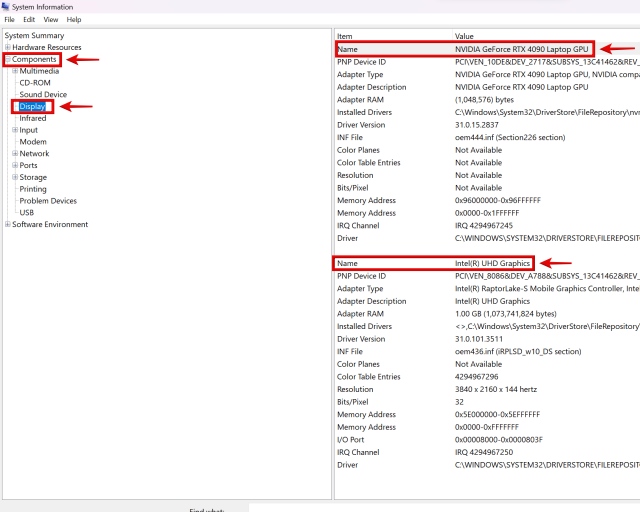Image resolution: width=640 pixels, height=512 pixels.
Task: Click IRQ Channel IRQ 4294967245
Action: 484,226
